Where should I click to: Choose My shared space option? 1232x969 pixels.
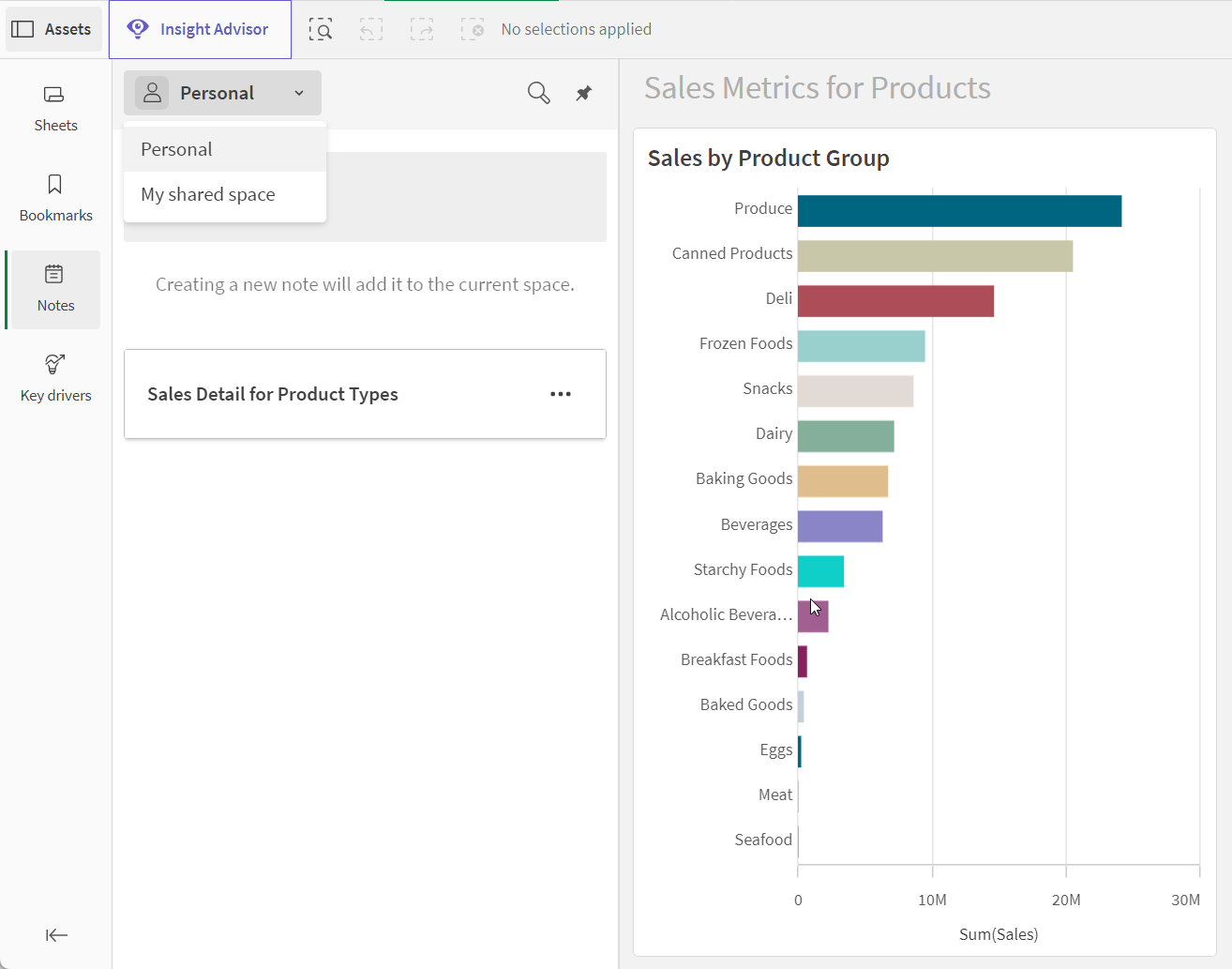point(225,194)
